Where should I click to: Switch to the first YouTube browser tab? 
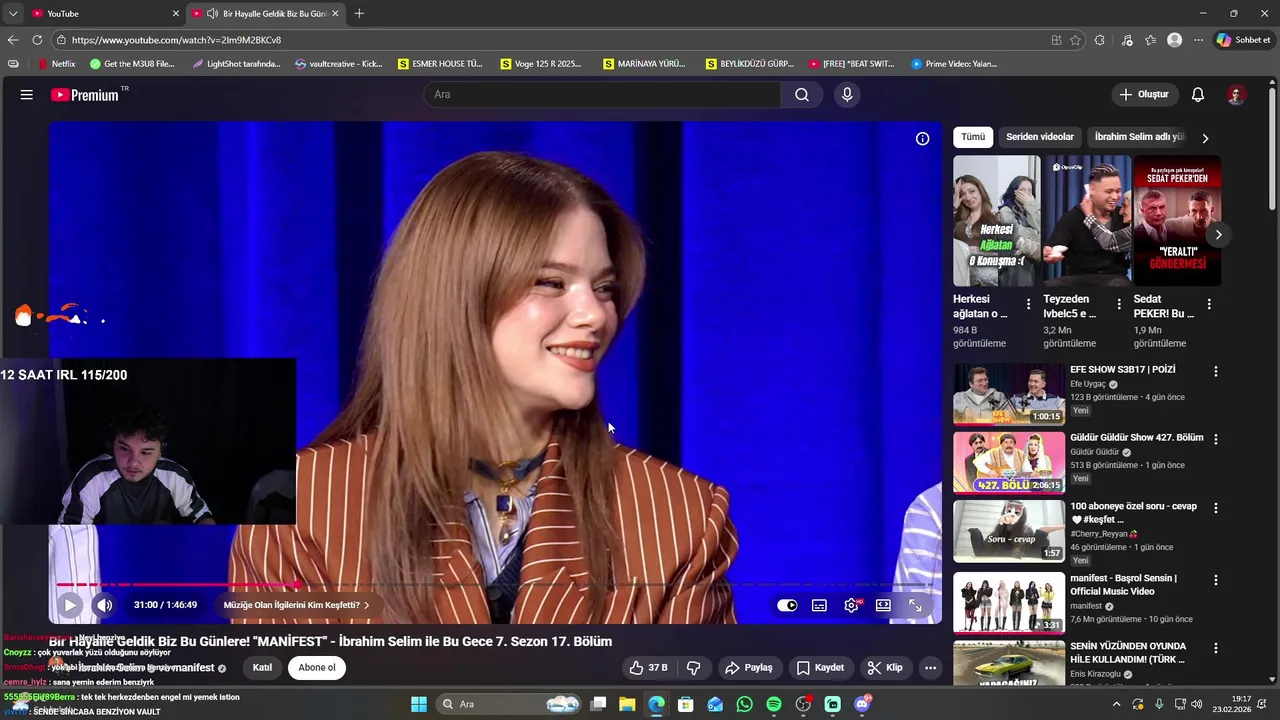104,13
